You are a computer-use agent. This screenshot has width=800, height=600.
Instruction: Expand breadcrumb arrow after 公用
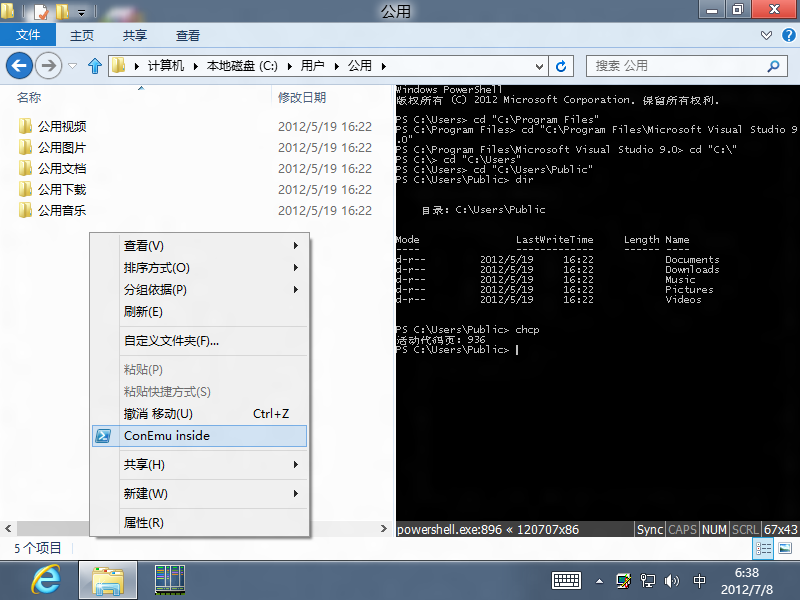384,66
